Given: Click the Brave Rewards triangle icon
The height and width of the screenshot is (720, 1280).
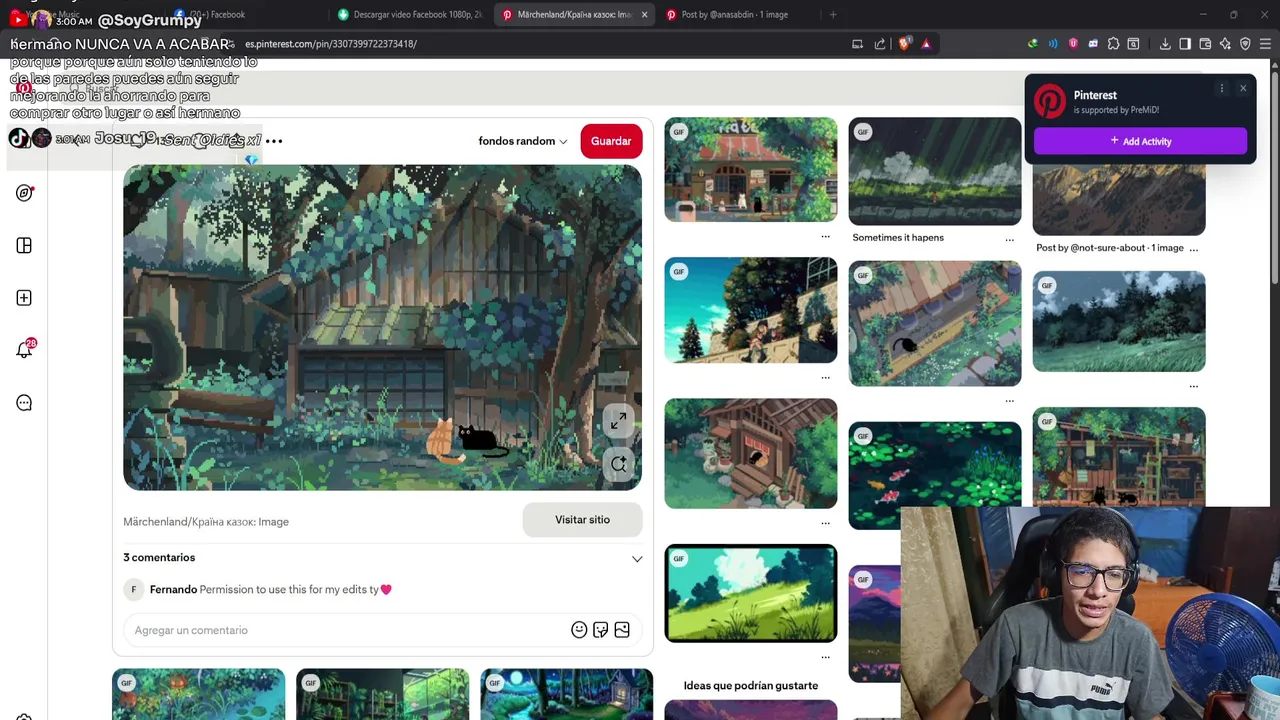Looking at the screenshot, I should tap(926, 44).
